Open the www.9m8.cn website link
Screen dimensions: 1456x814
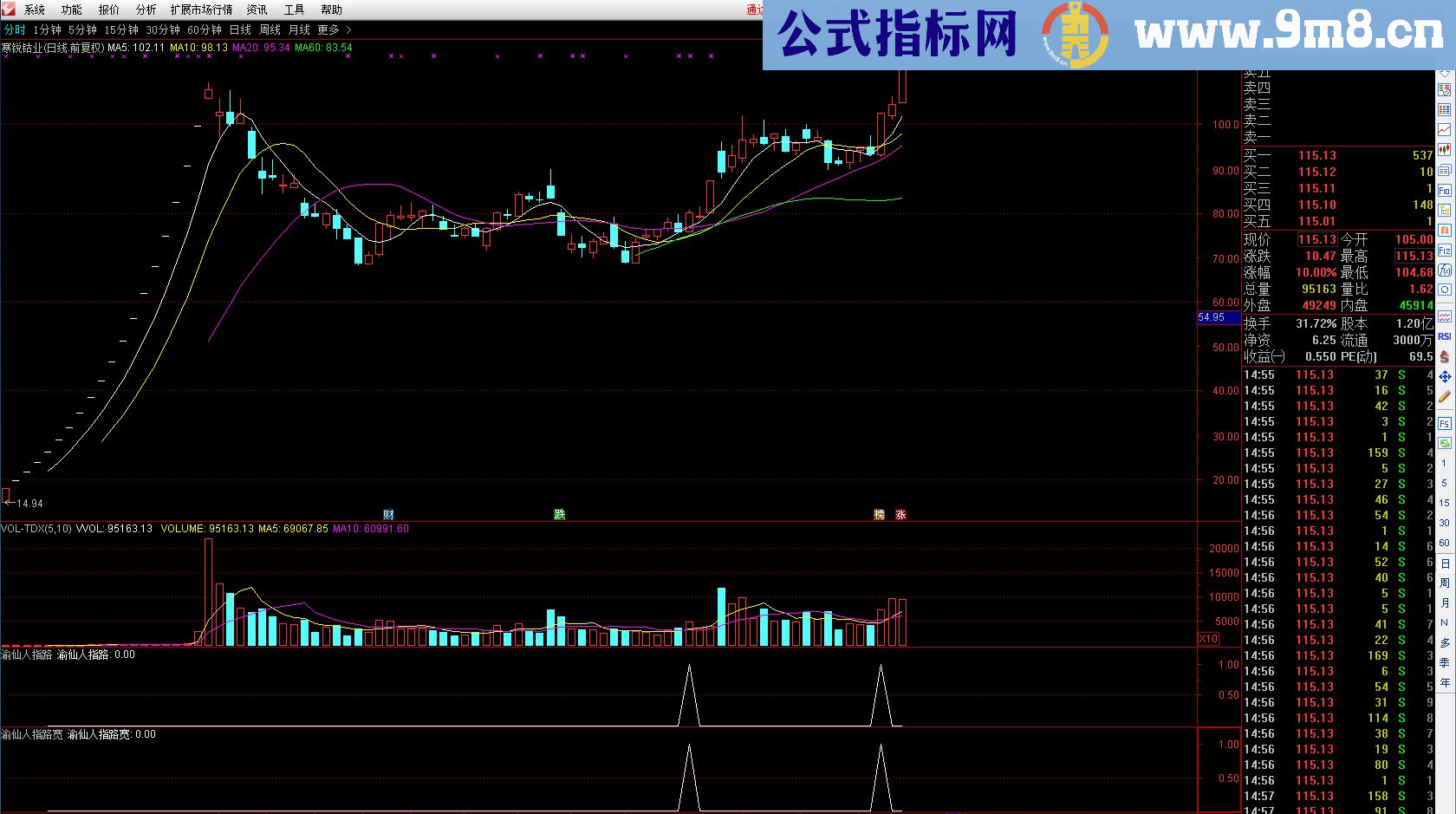coord(1291,29)
